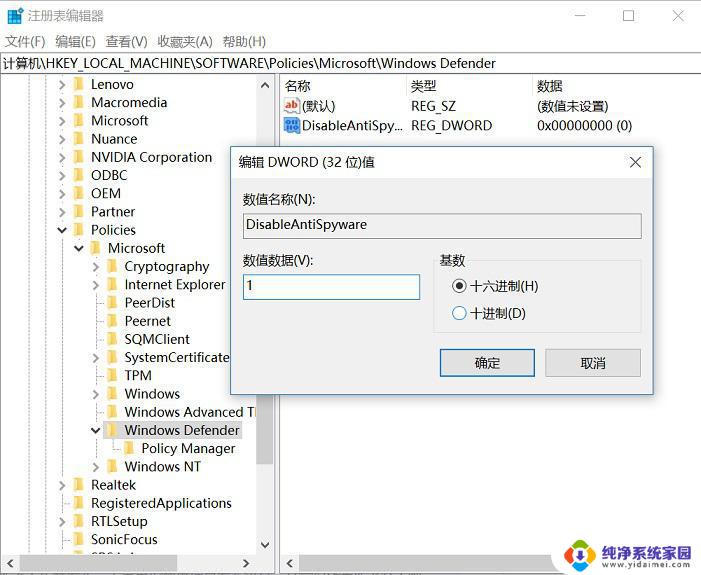Collapse the Policies tree node

[x=62, y=230]
